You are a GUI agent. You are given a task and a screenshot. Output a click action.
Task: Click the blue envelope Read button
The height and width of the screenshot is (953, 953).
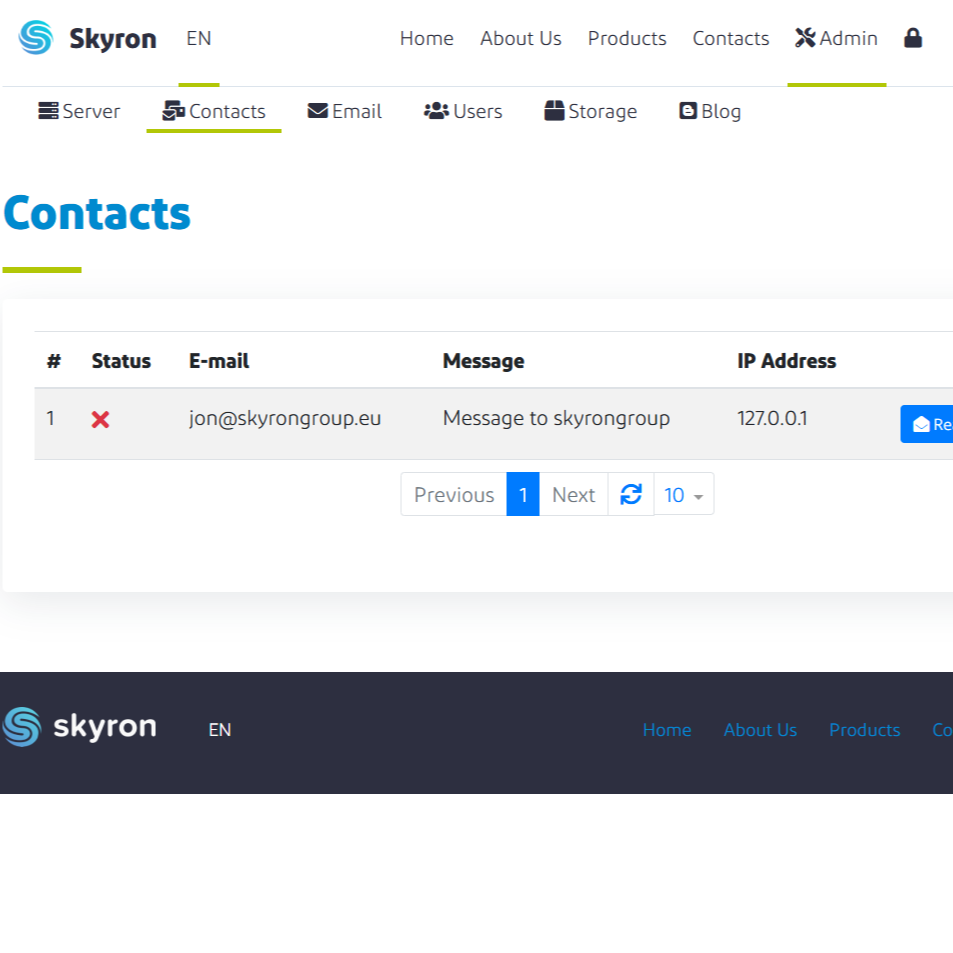(928, 423)
